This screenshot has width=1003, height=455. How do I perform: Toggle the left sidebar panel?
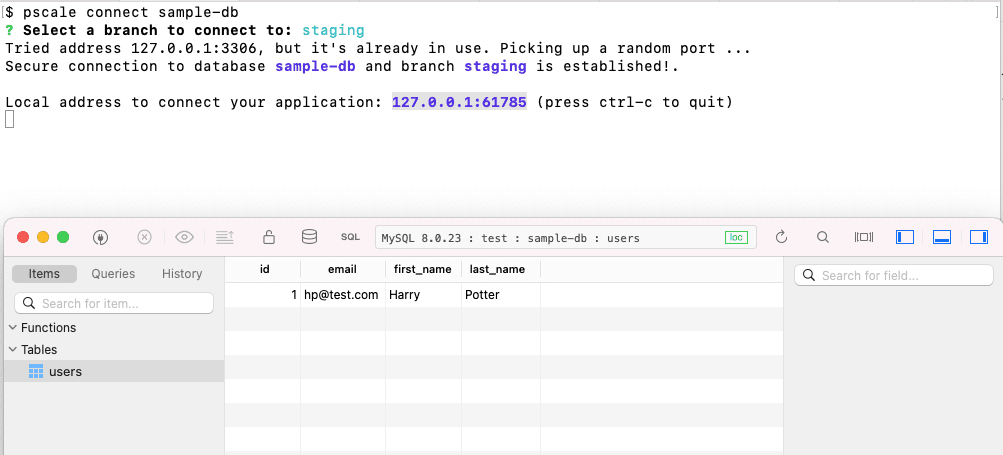[x=905, y=237]
